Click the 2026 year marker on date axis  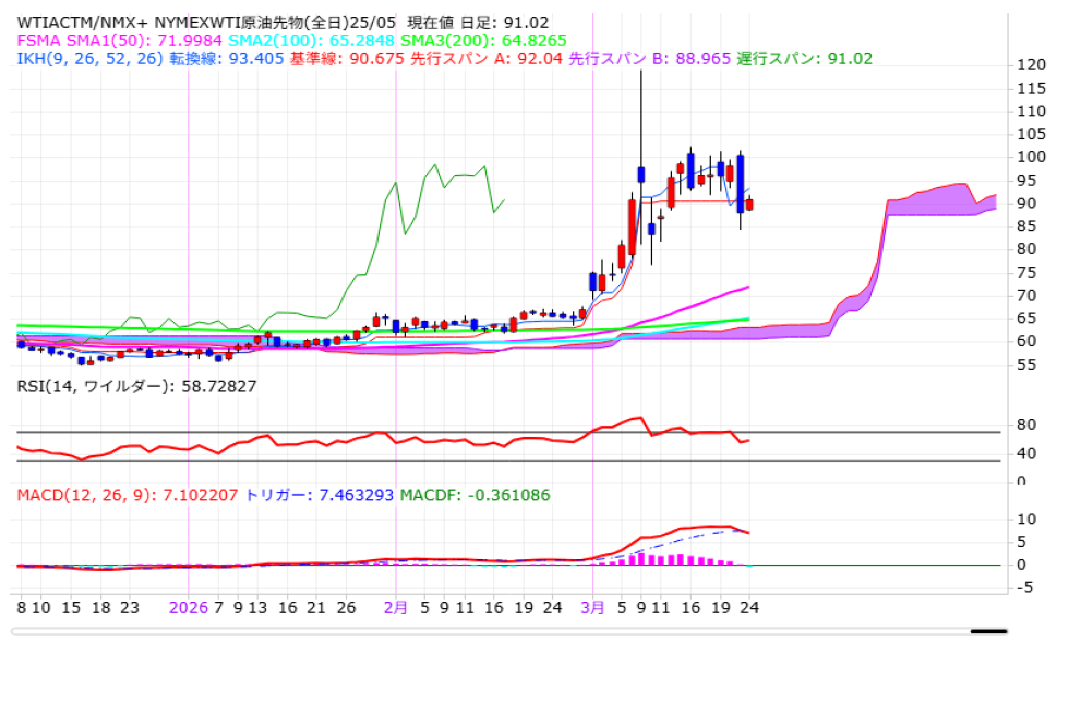point(188,607)
